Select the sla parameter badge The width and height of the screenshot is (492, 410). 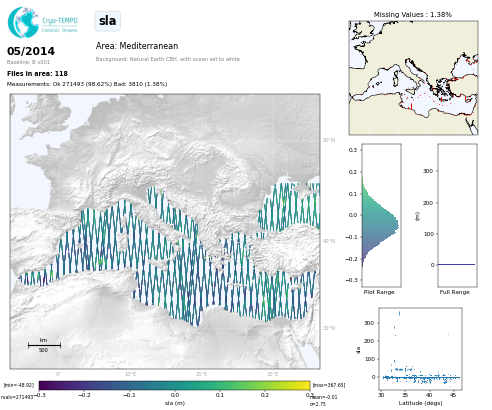tap(107, 21)
